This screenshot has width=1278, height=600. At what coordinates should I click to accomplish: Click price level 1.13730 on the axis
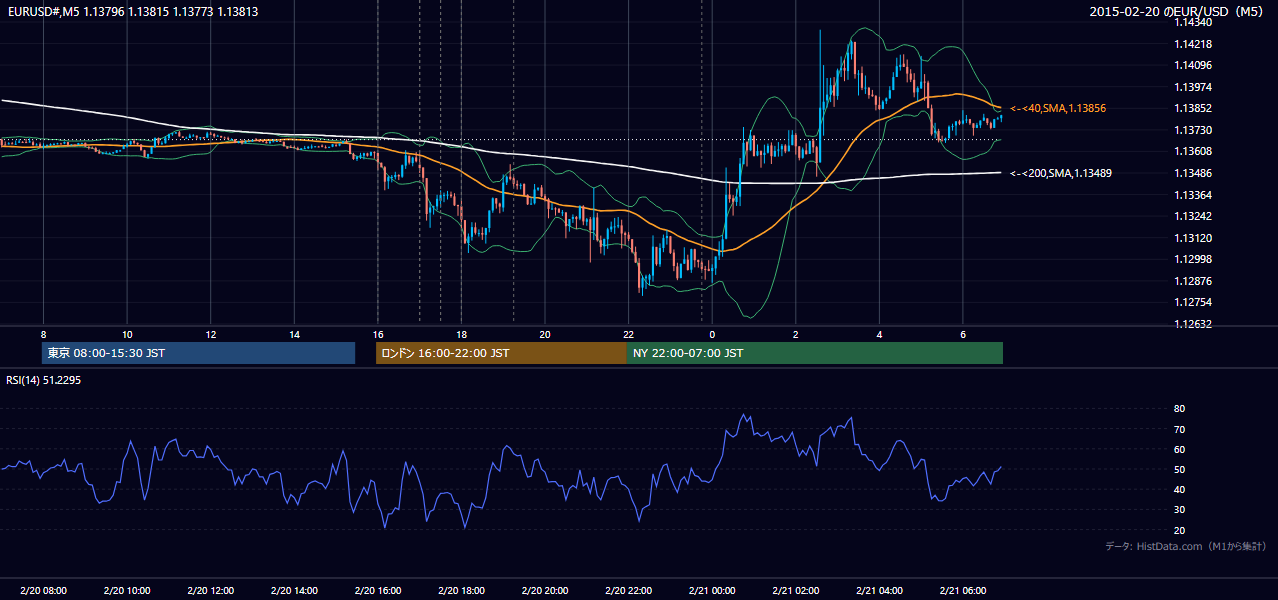tap(1192, 130)
